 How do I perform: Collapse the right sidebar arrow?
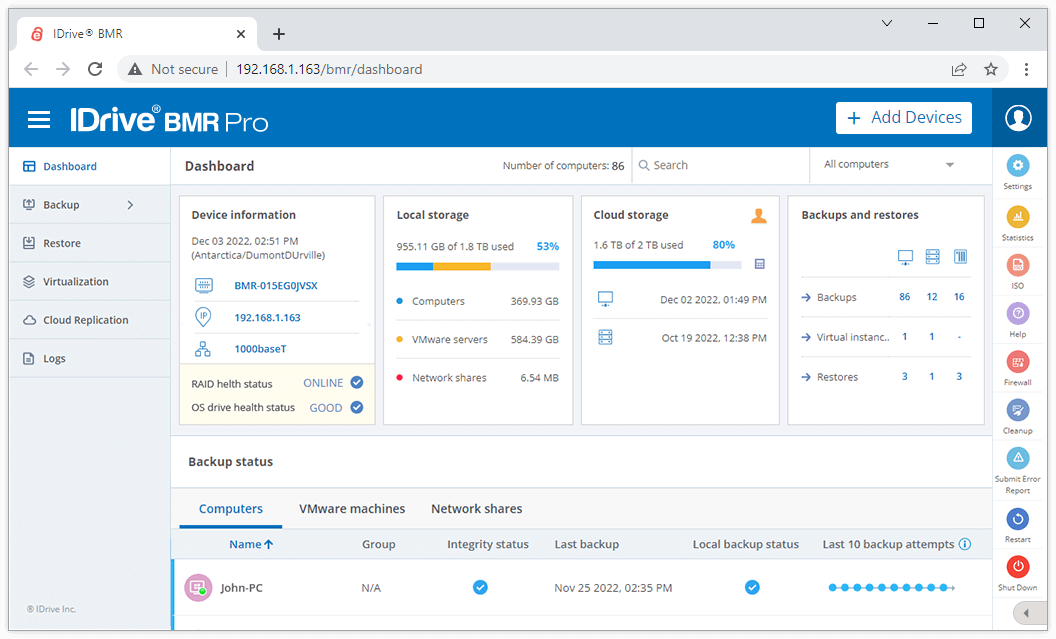[1026, 613]
